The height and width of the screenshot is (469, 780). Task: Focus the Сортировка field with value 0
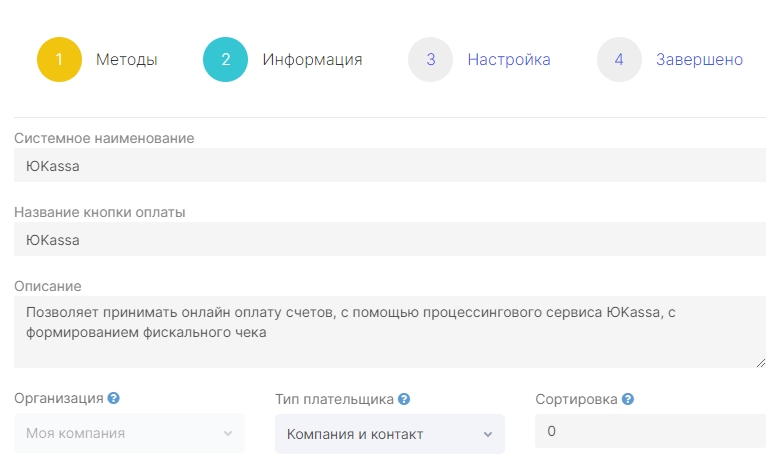(x=651, y=431)
